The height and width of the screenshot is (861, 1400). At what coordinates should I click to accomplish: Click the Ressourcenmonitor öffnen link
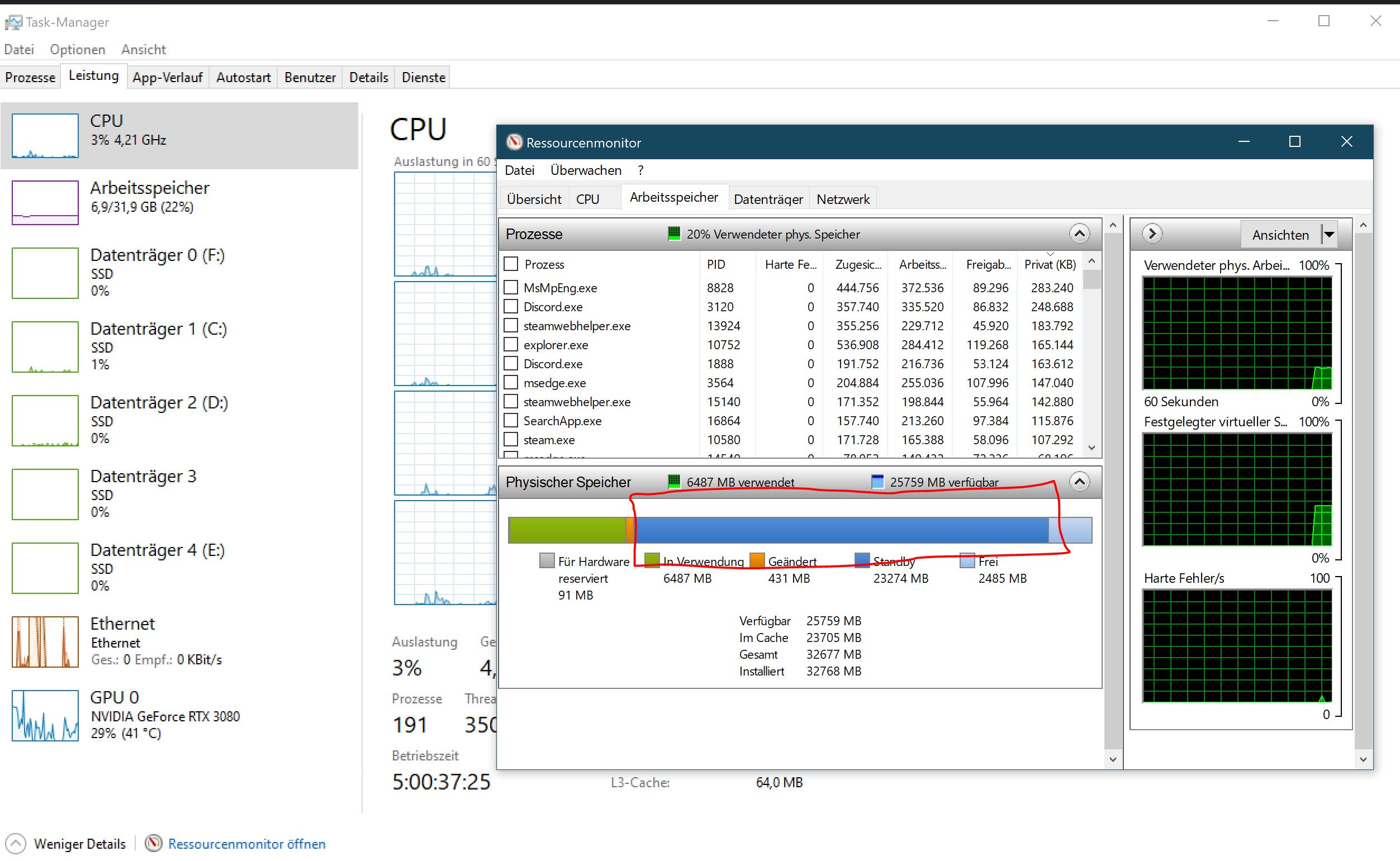pyautogui.click(x=246, y=843)
